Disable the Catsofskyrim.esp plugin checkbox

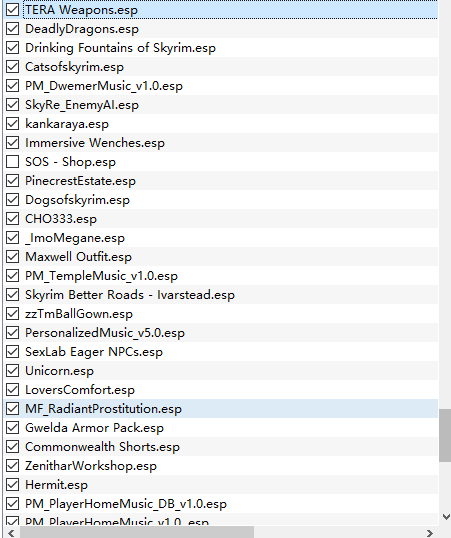point(13,67)
